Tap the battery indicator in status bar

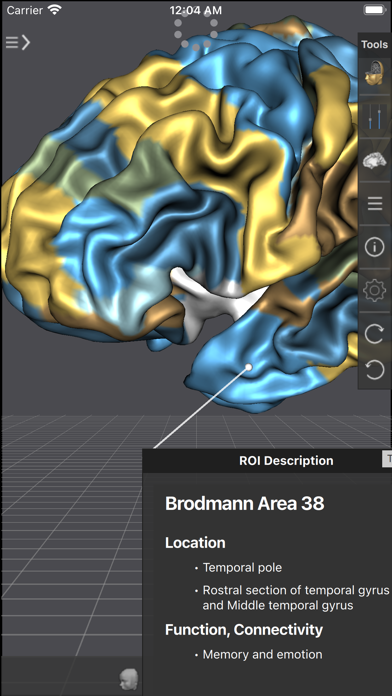tap(374, 10)
